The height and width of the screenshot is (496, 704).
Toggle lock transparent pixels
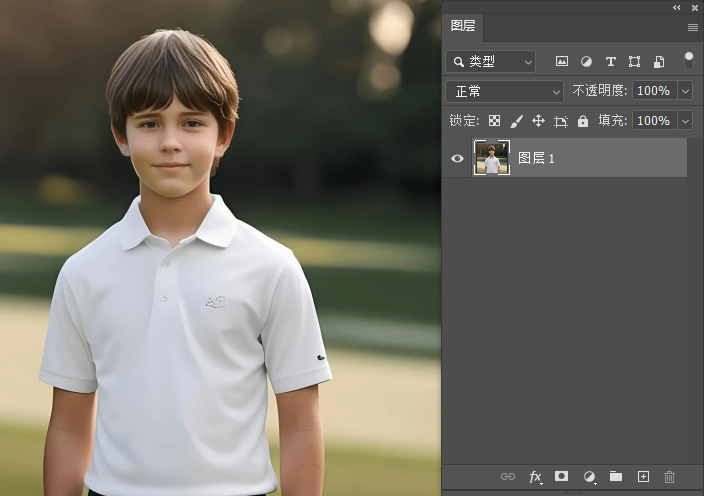(x=494, y=121)
